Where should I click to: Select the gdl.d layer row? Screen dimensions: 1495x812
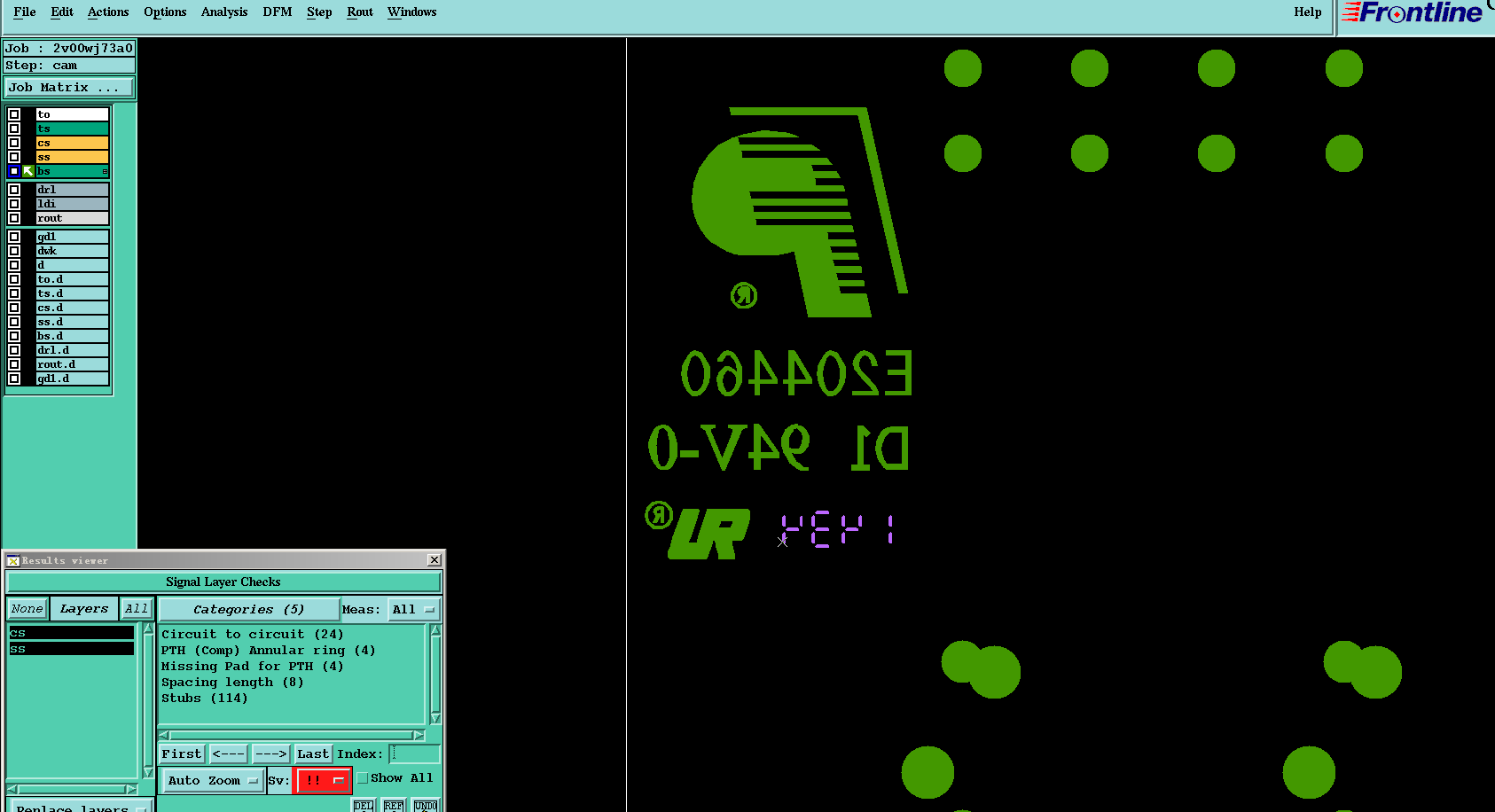click(x=72, y=379)
